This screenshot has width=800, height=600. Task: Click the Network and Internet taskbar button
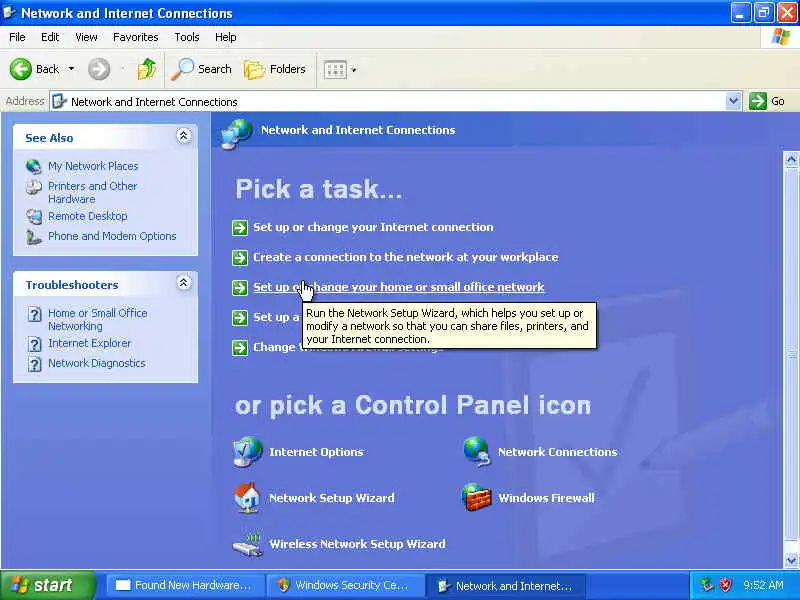(x=507, y=586)
